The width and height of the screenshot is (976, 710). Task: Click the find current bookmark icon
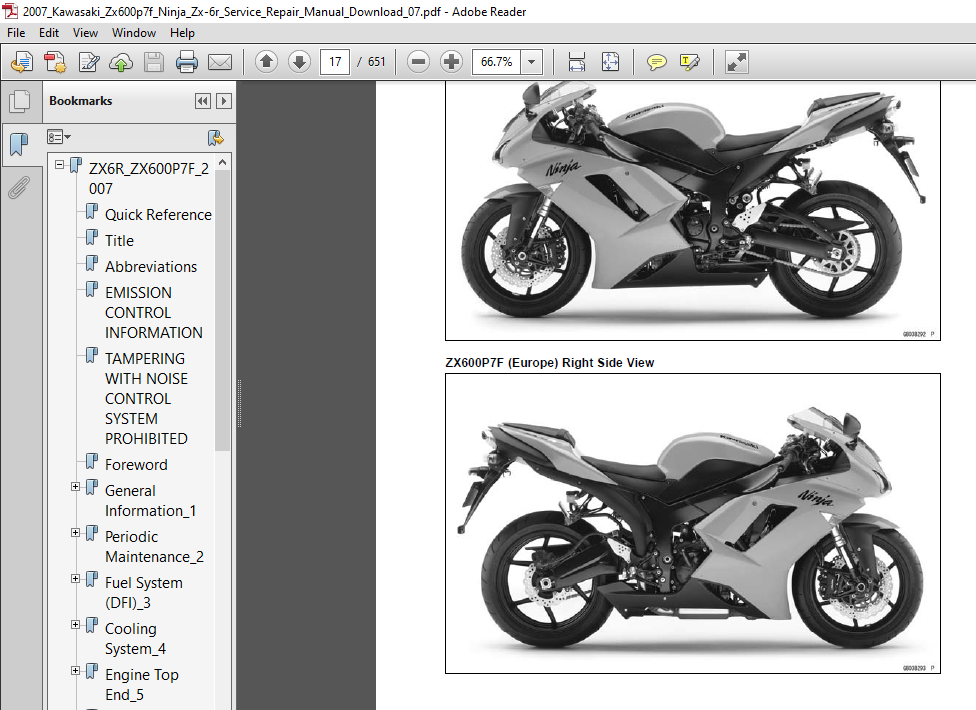[215, 138]
